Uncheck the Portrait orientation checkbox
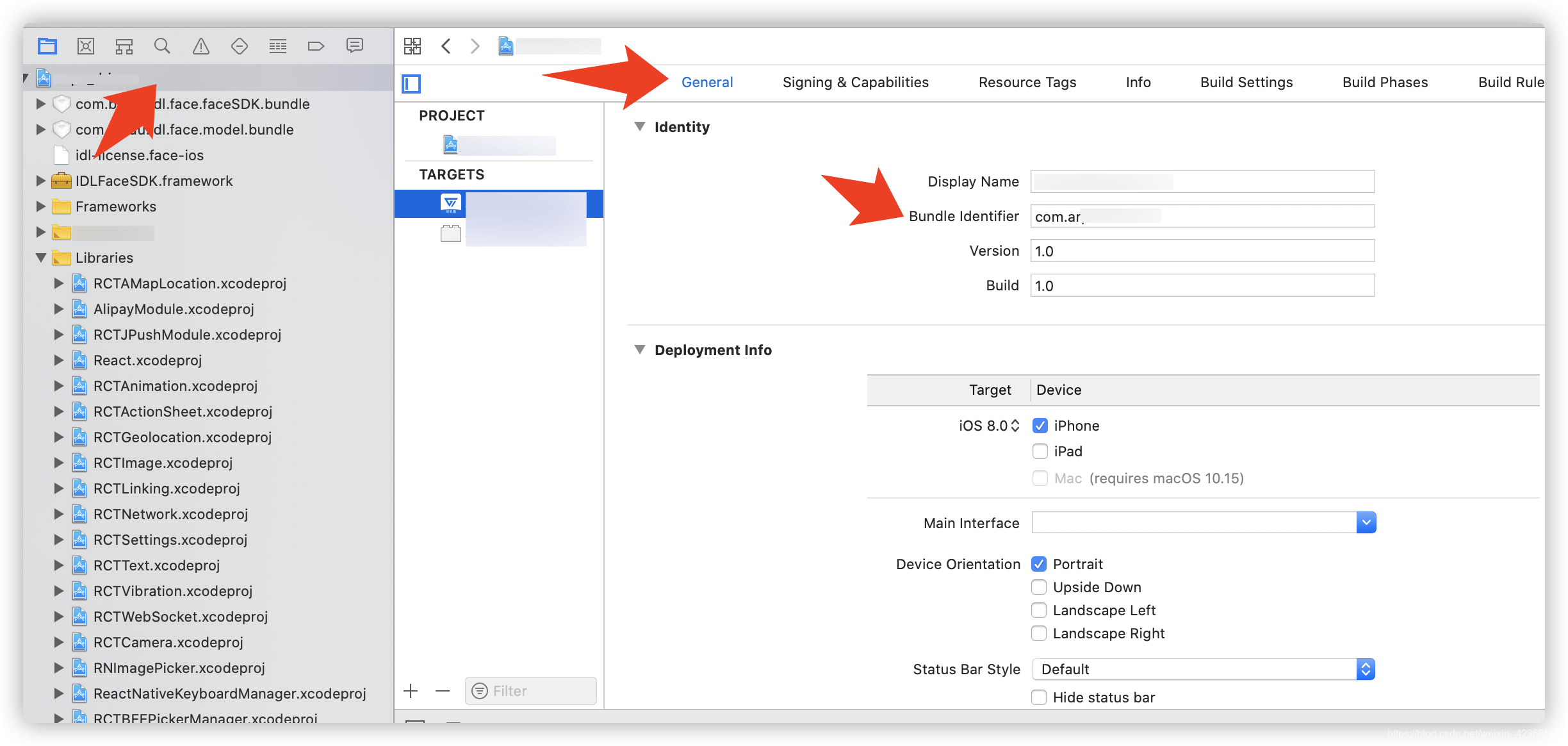 point(1039,564)
